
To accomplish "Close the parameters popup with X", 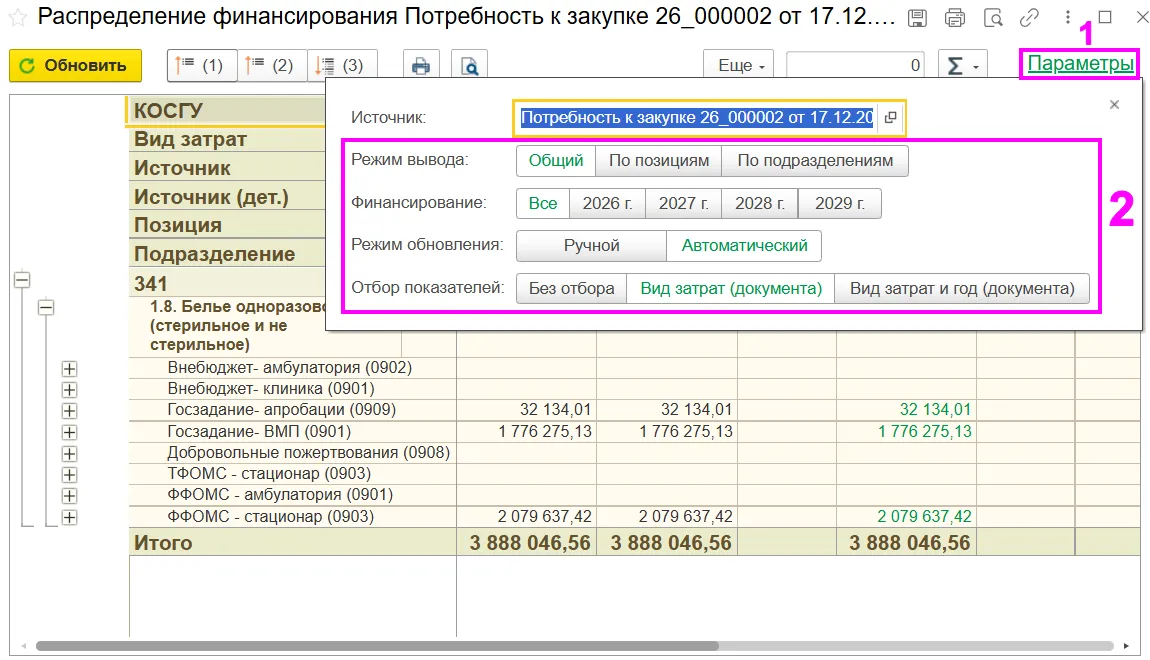I will [1114, 105].
